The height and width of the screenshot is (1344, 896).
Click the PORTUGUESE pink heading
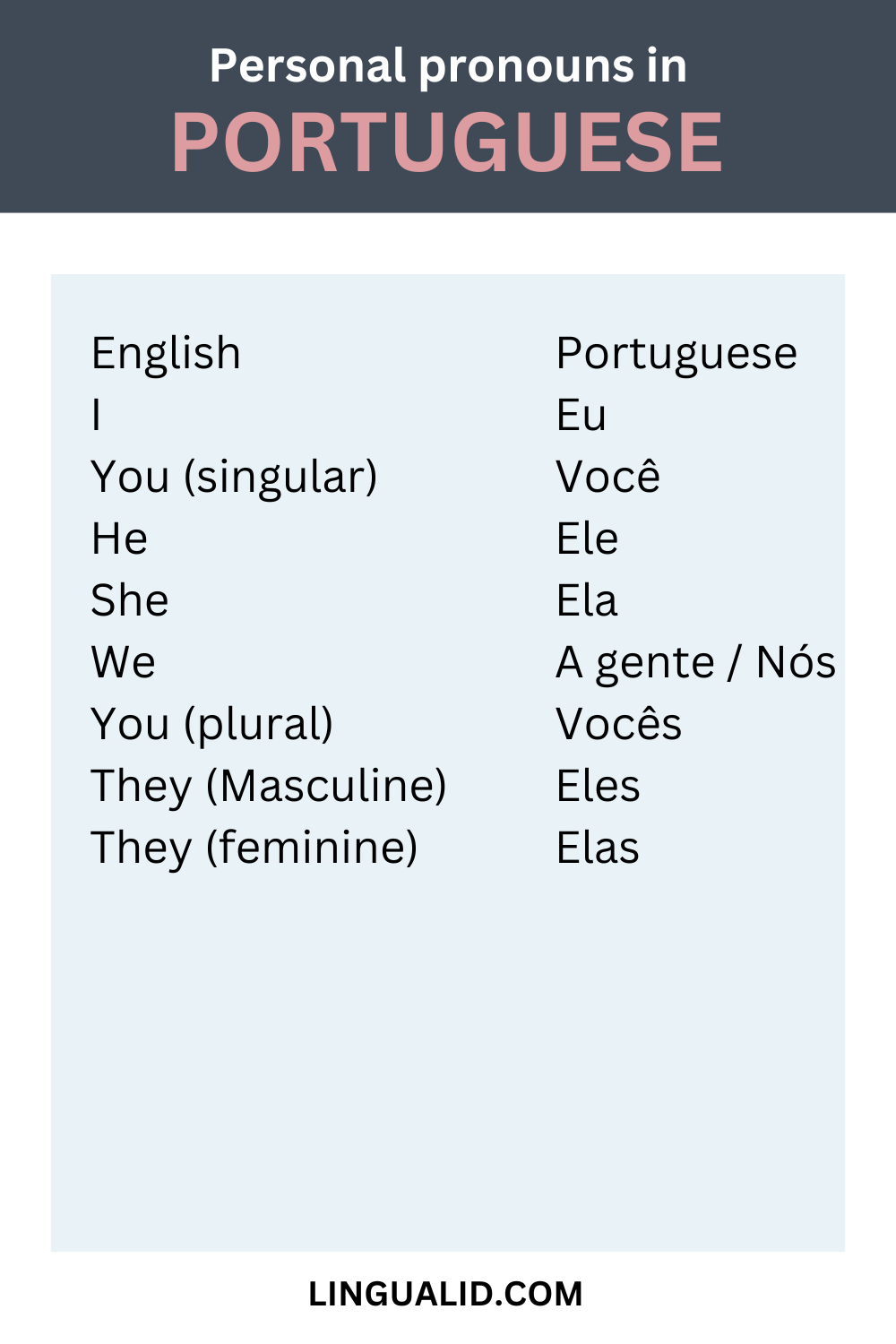447,142
